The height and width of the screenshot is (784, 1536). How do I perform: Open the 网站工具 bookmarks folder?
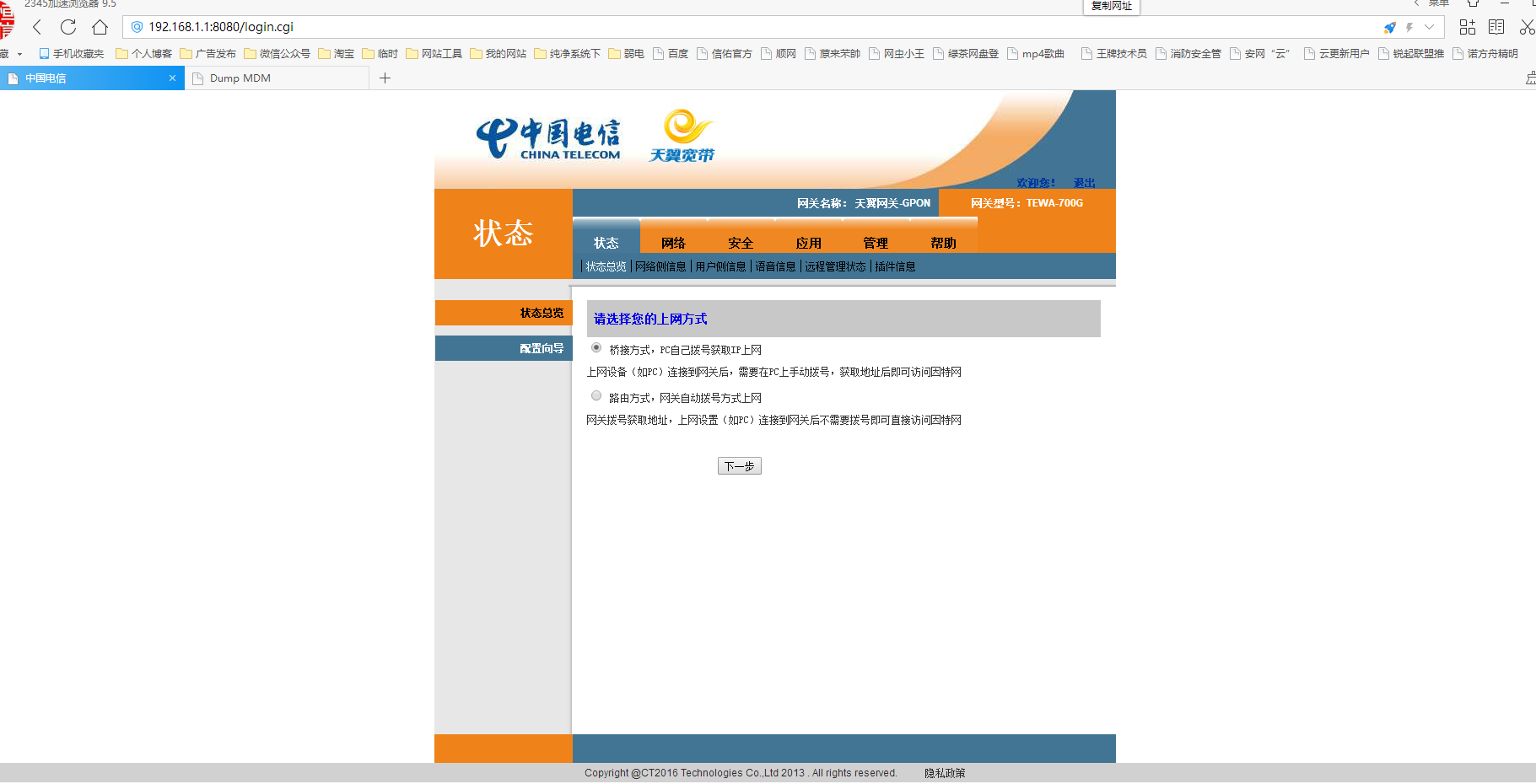pyautogui.click(x=434, y=54)
